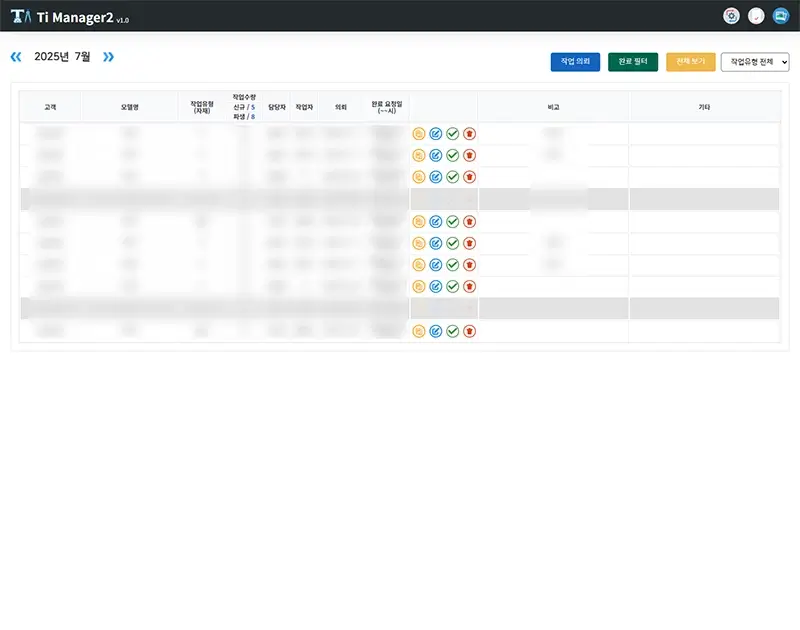800x630 pixels.
Task: Open the settings gear icon in top header
Action: (x=731, y=15)
